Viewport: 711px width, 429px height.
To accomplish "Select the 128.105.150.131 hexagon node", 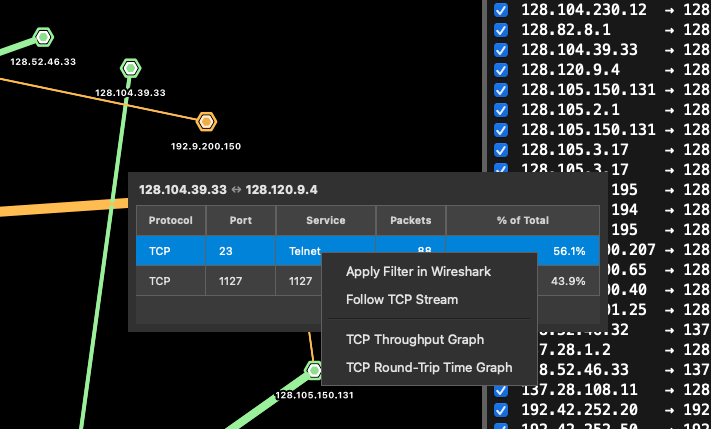I will point(314,370).
